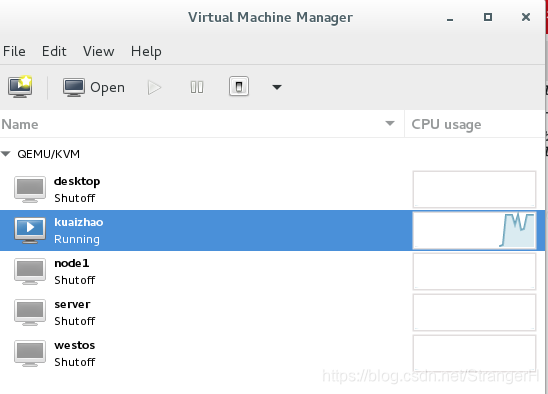The height and width of the screenshot is (394, 548).
Task: Click the new virtual machine icon
Action: click(x=20, y=87)
